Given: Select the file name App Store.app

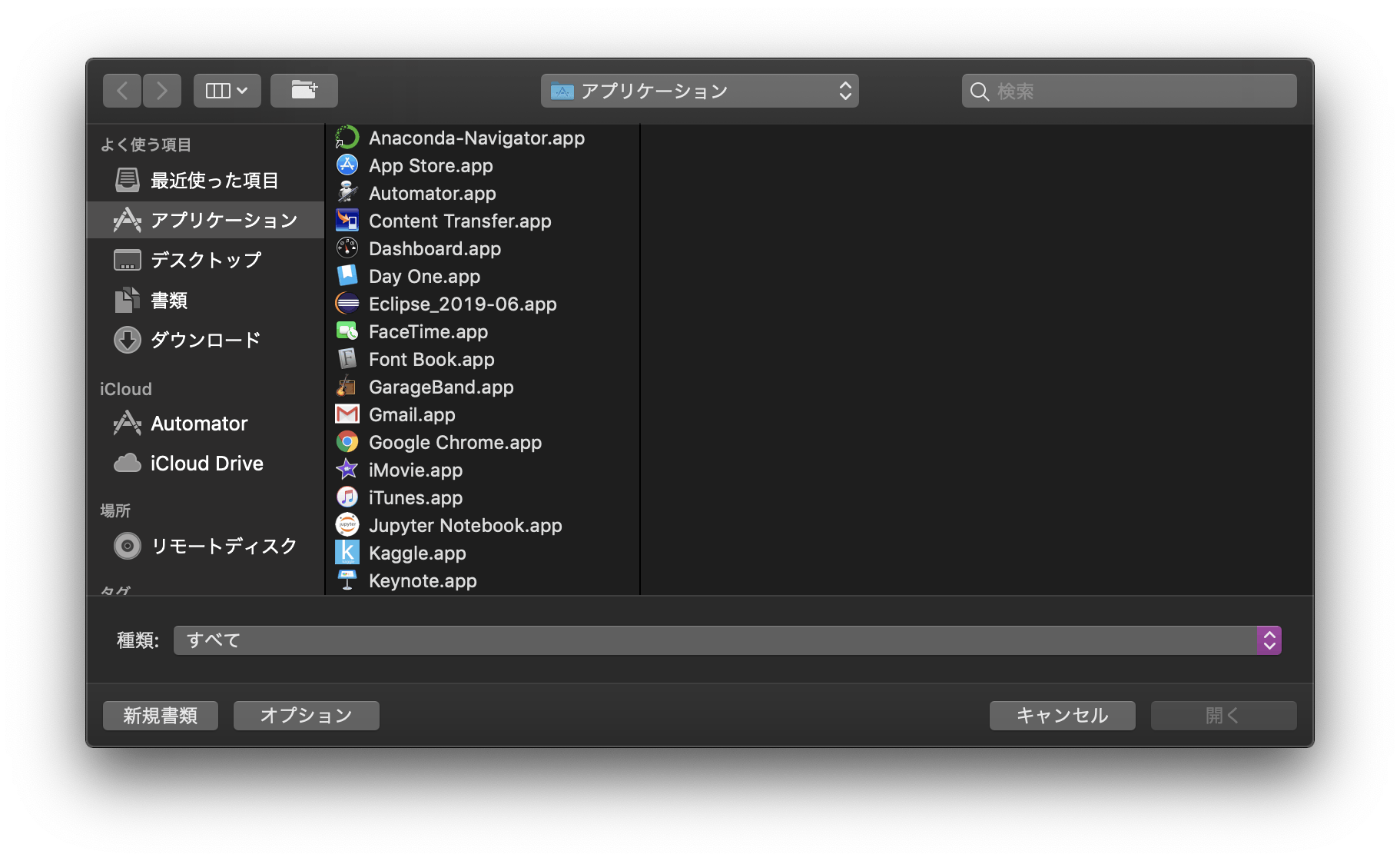Looking at the screenshot, I should point(431,166).
